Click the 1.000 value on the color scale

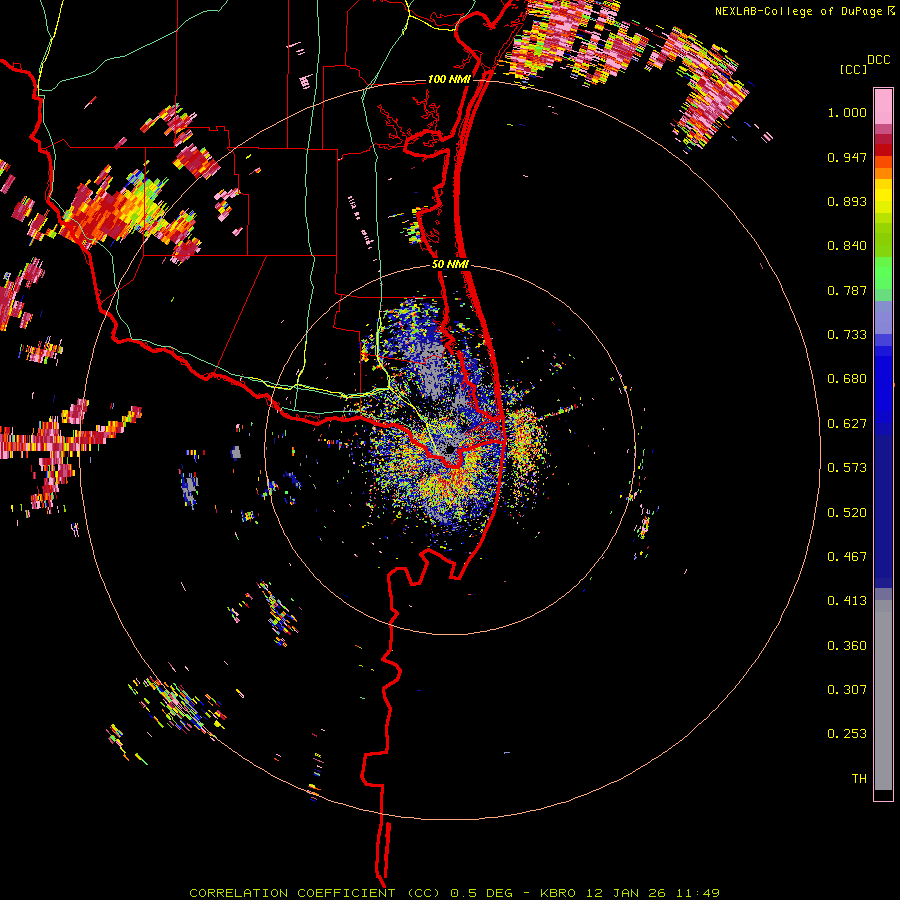click(847, 112)
